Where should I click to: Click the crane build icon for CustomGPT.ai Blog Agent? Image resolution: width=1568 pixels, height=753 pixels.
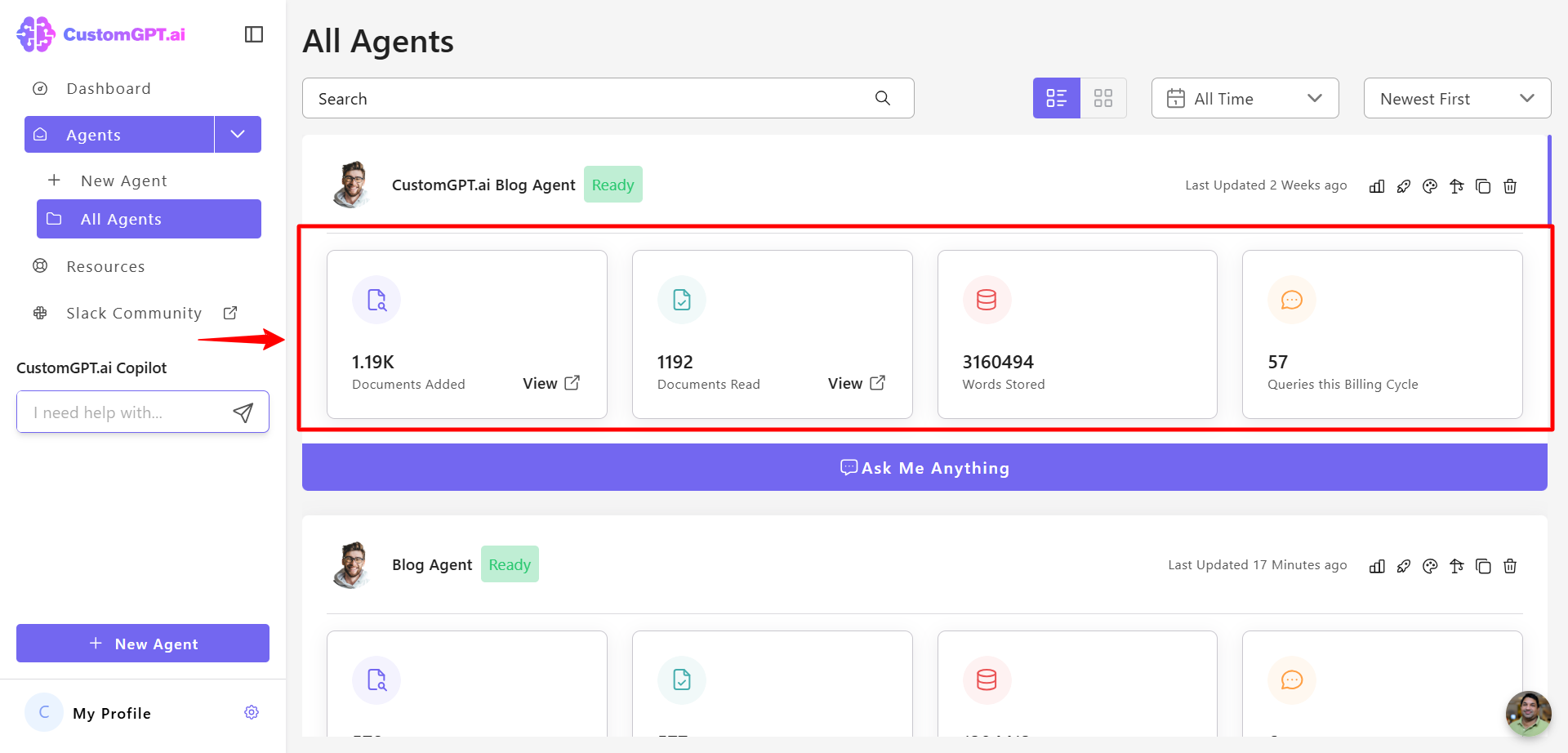click(1457, 186)
